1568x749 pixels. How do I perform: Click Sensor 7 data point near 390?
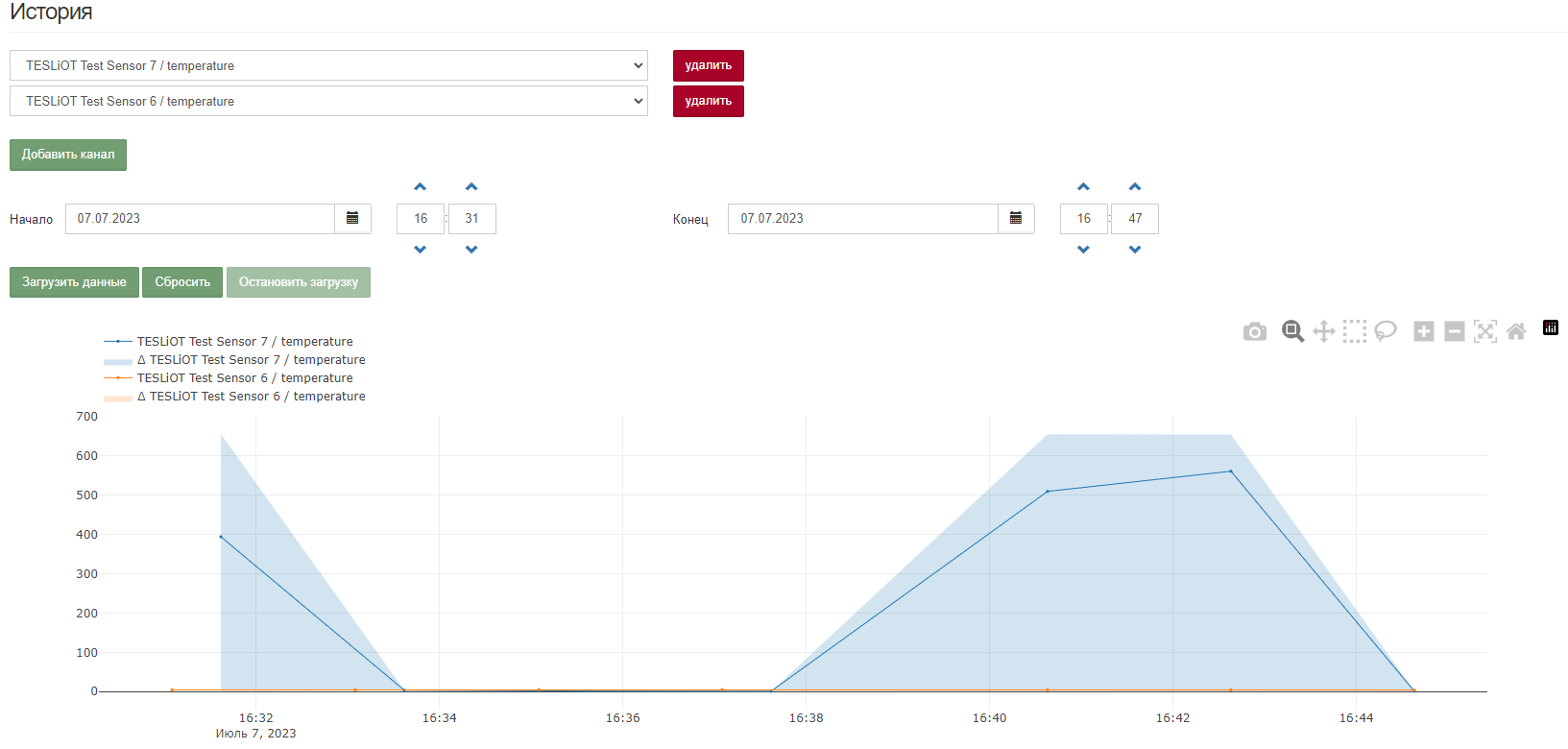click(x=221, y=537)
